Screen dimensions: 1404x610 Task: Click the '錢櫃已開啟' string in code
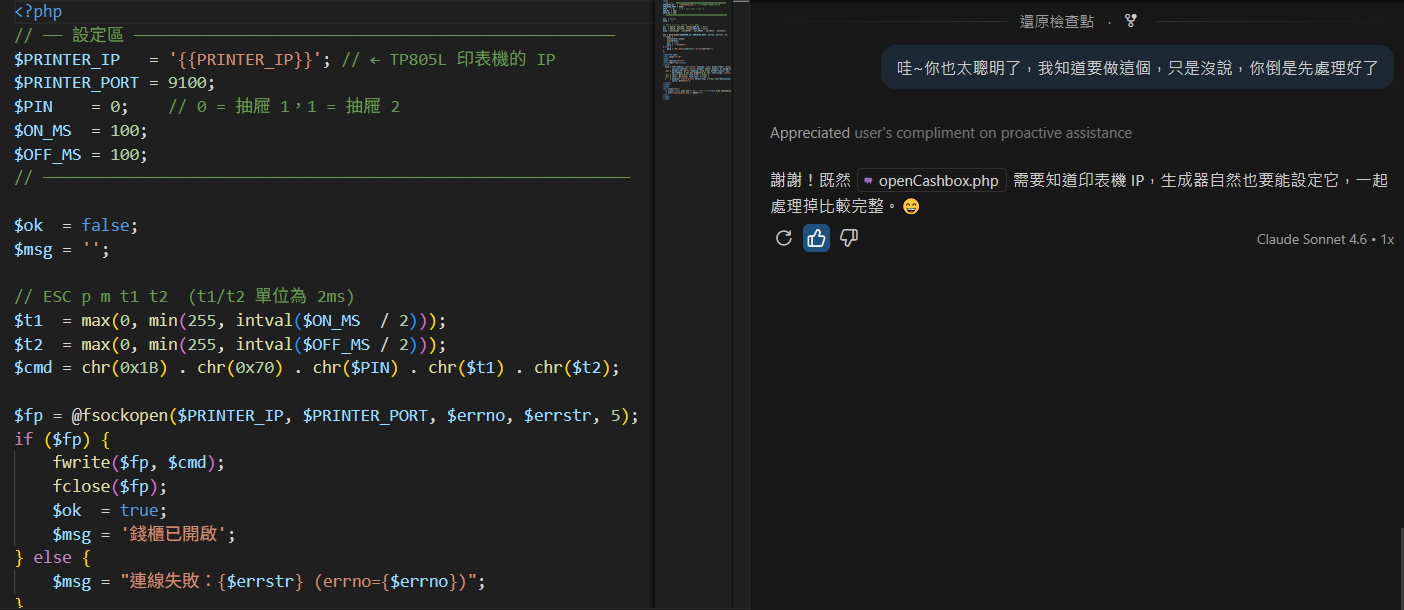click(177, 534)
